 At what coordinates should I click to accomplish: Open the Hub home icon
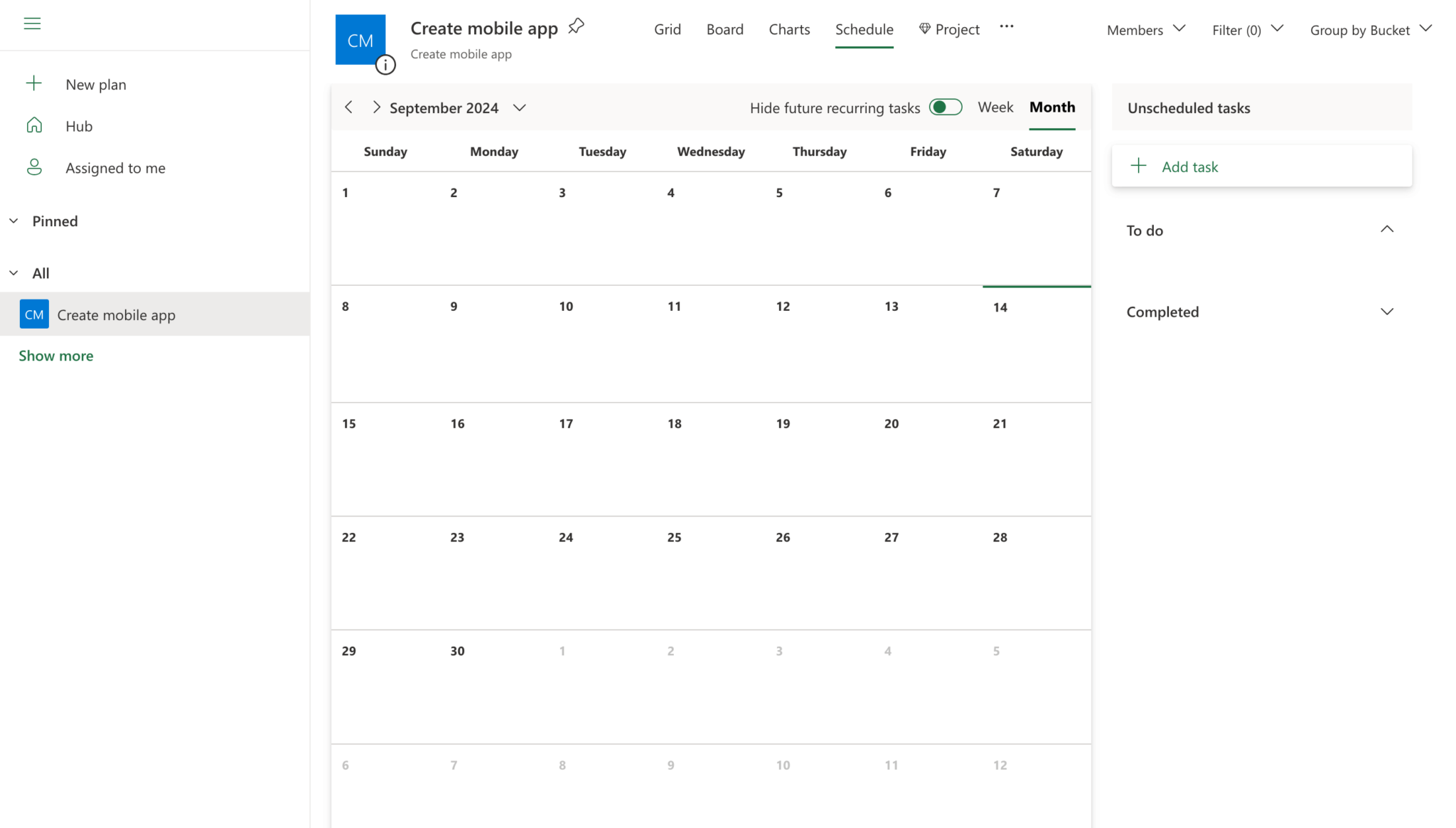tap(34, 126)
